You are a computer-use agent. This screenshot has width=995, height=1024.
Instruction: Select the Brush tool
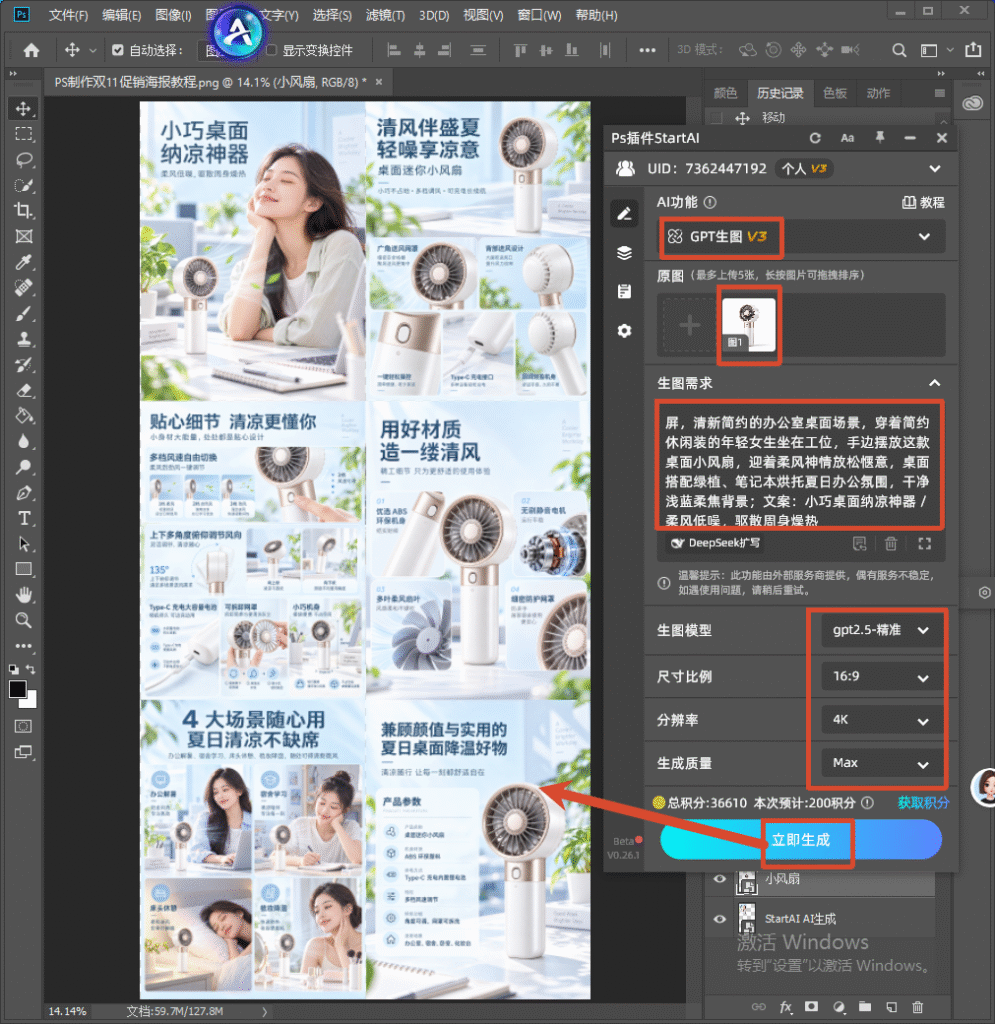24,313
